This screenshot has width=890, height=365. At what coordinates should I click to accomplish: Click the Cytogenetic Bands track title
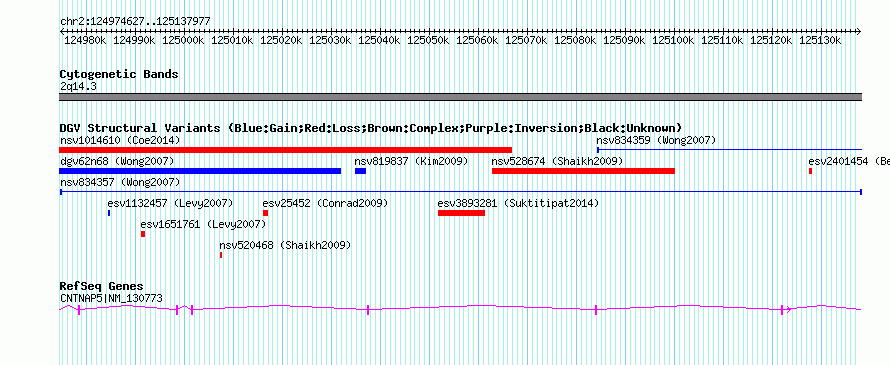[119, 74]
